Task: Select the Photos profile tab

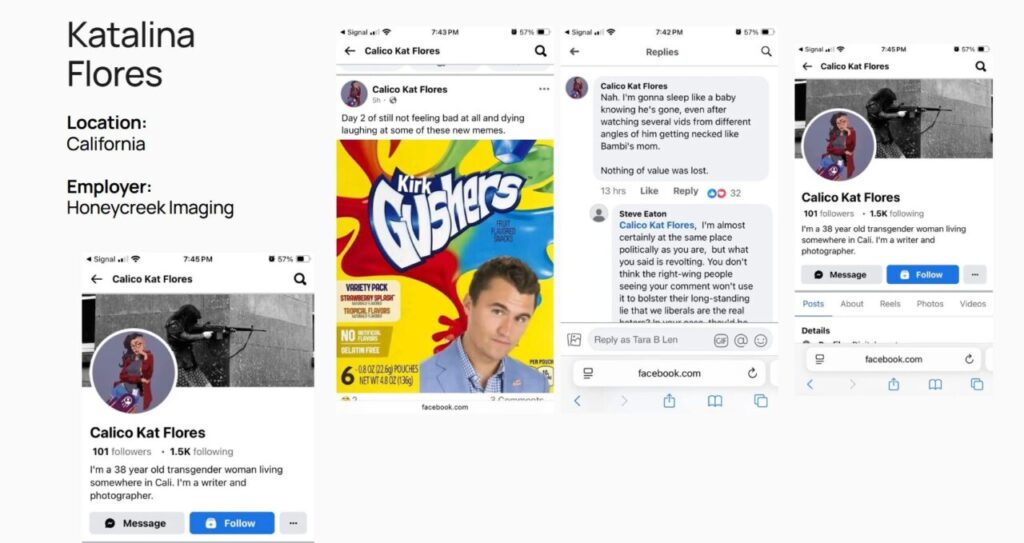Action: (930, 304)
